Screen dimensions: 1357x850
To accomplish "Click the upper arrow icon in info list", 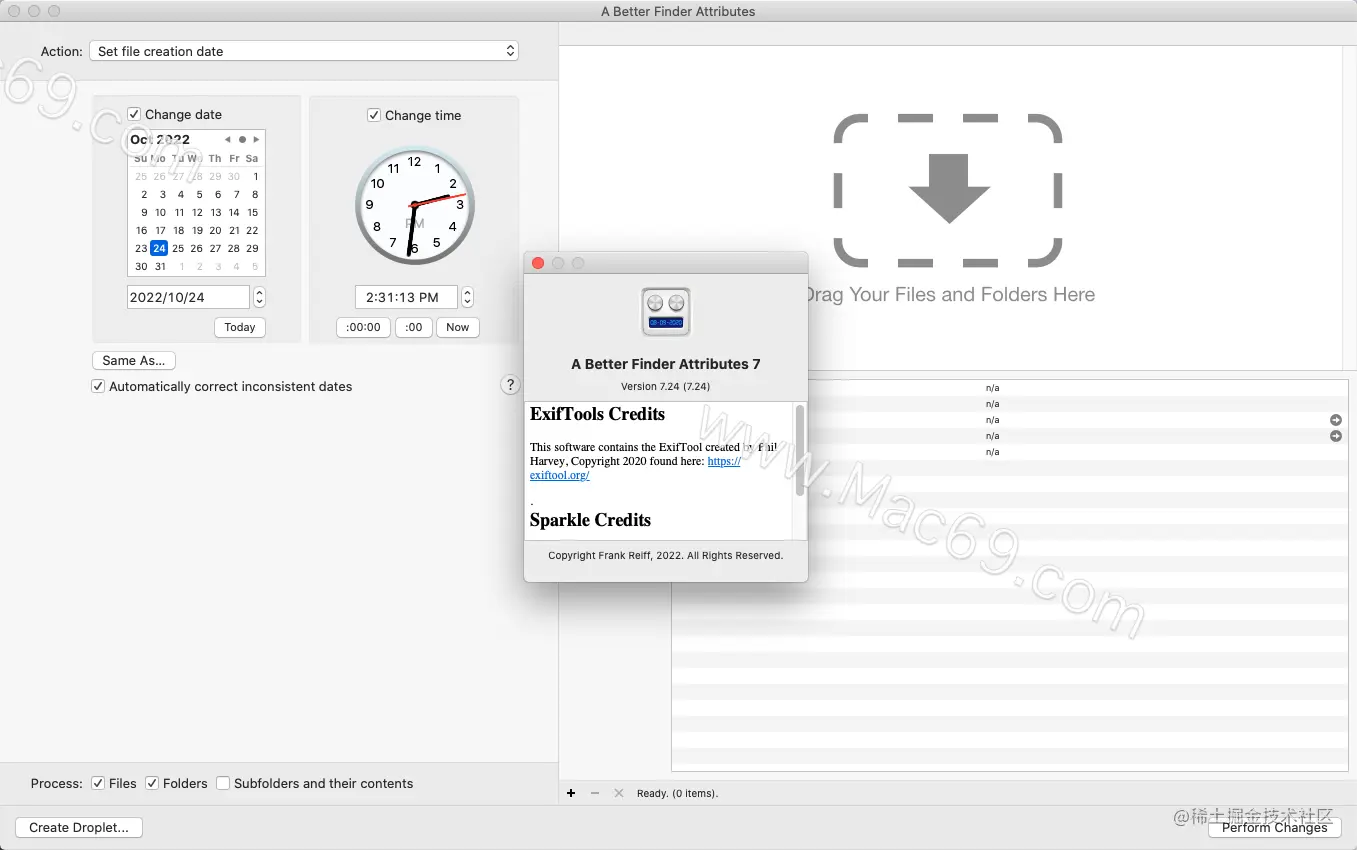I will (1336, 420).
